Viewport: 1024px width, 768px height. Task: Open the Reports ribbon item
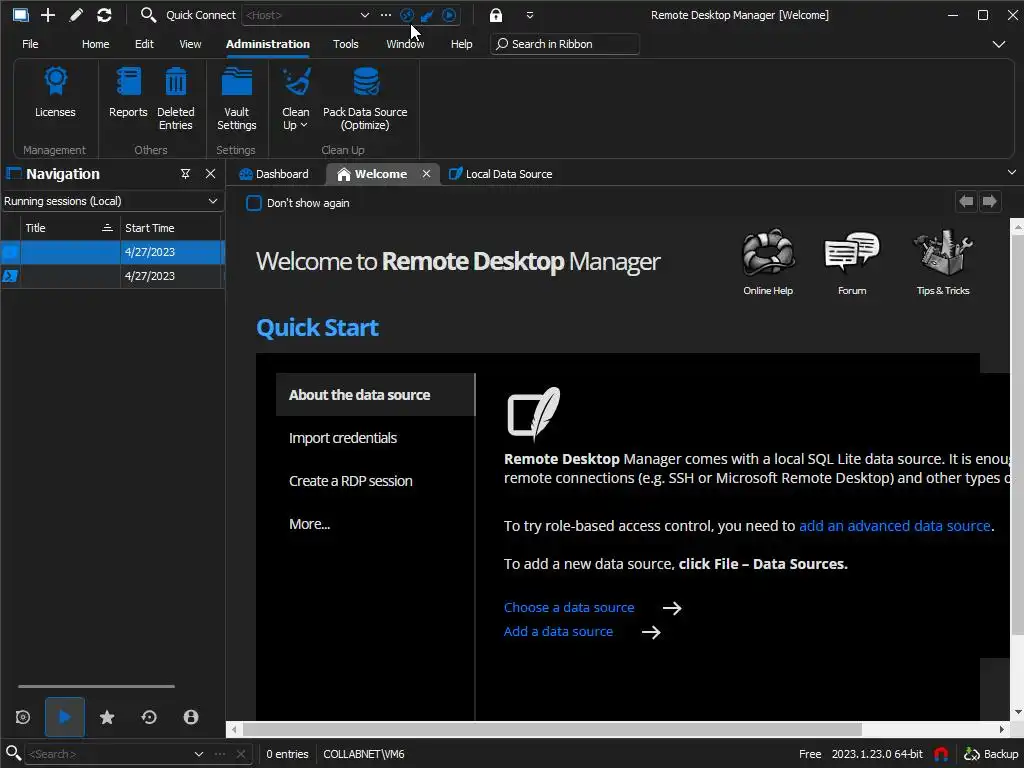(128, 93)
